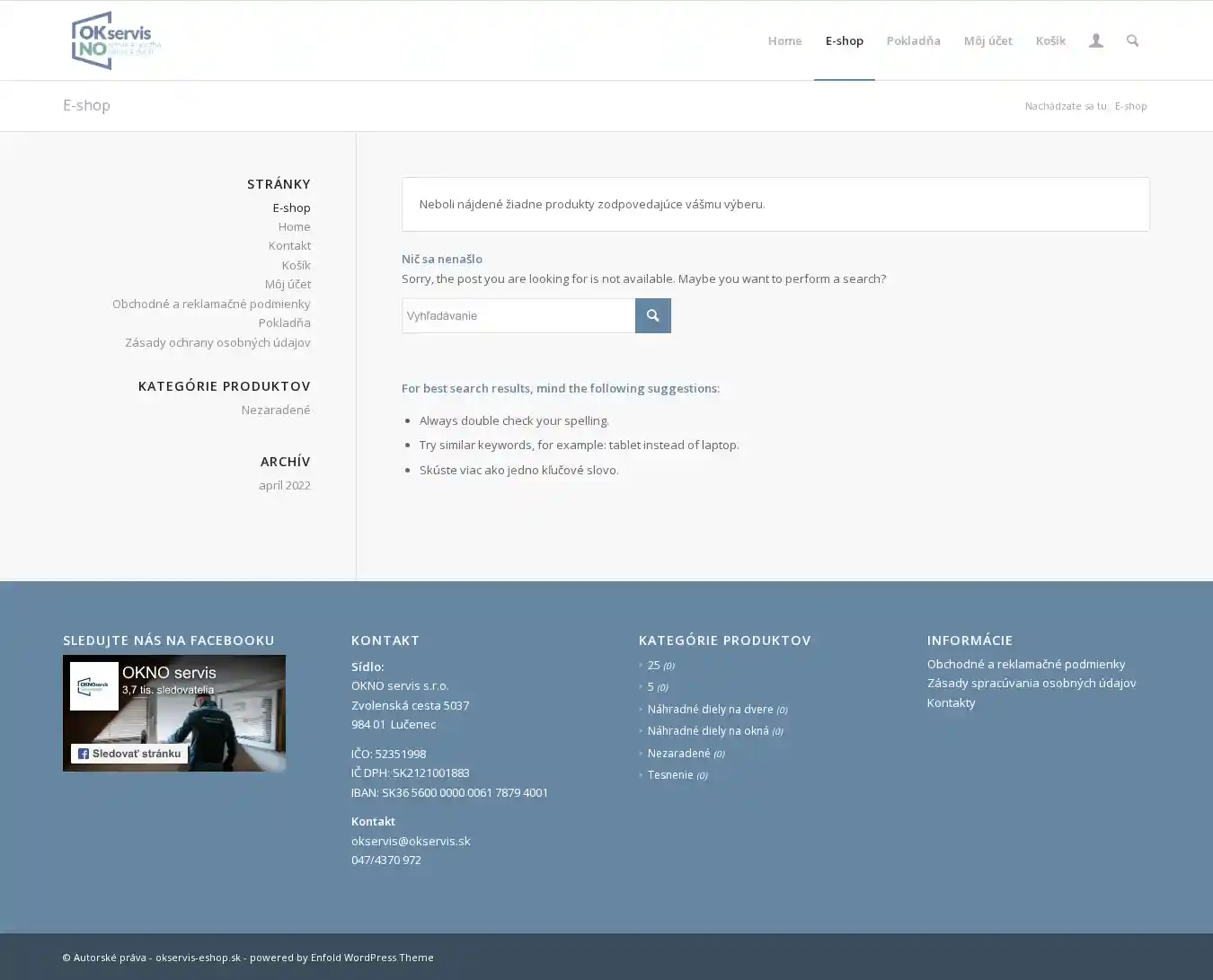1213x980 pixels.
Task: Click the Facebook Sledovať stránku button
Action: point(129,754)
